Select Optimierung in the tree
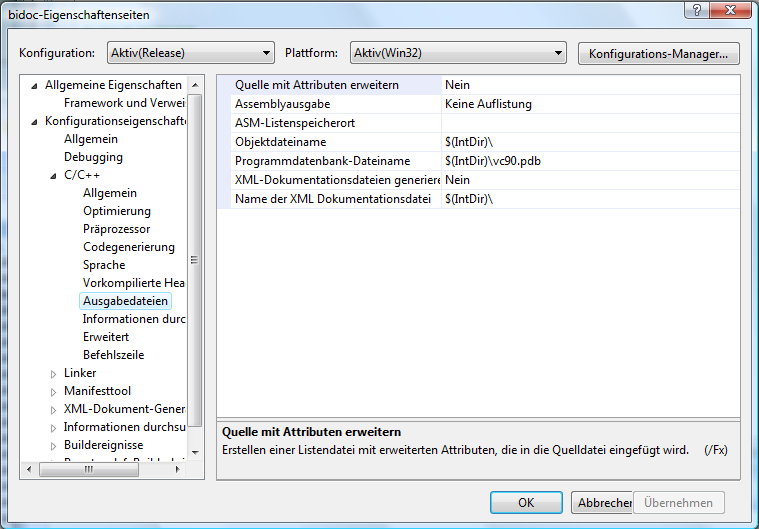Viewport: 759px width, 529px height. point(117,211)
